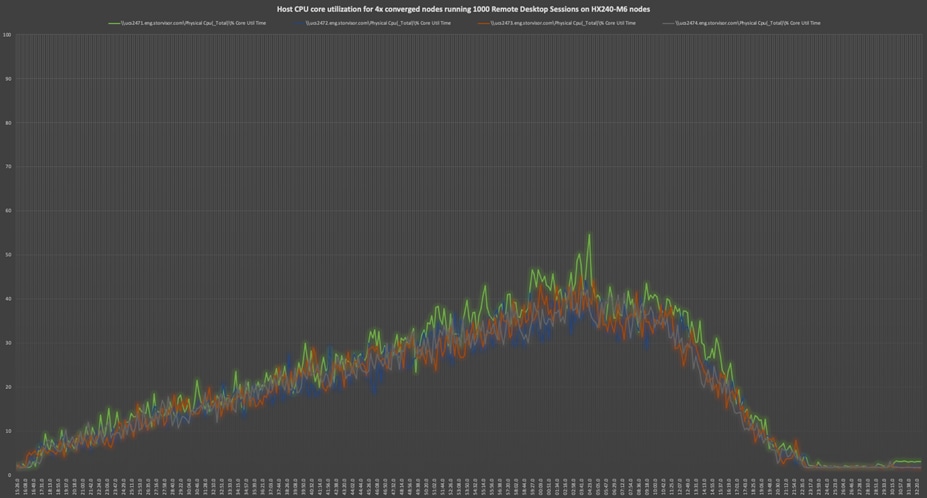The image size is (927, 498).
Task: Click the y-axis label 50
Action: pyautogui.click(x=8, y=255)
